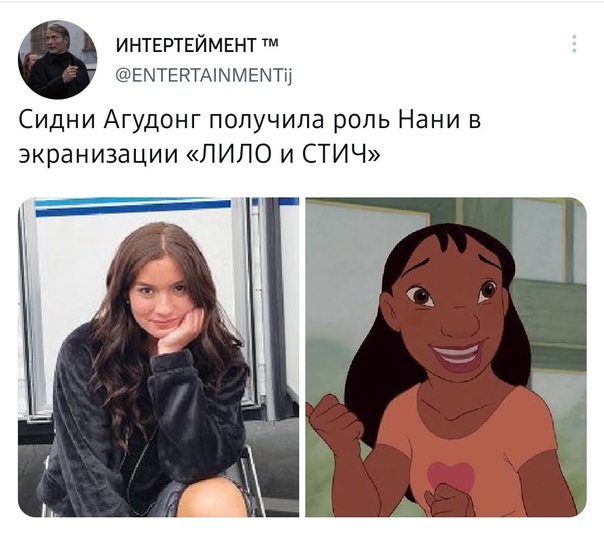Click the word «экранизации» in the tweet
The image size is (604, 533).
point(98,155)
